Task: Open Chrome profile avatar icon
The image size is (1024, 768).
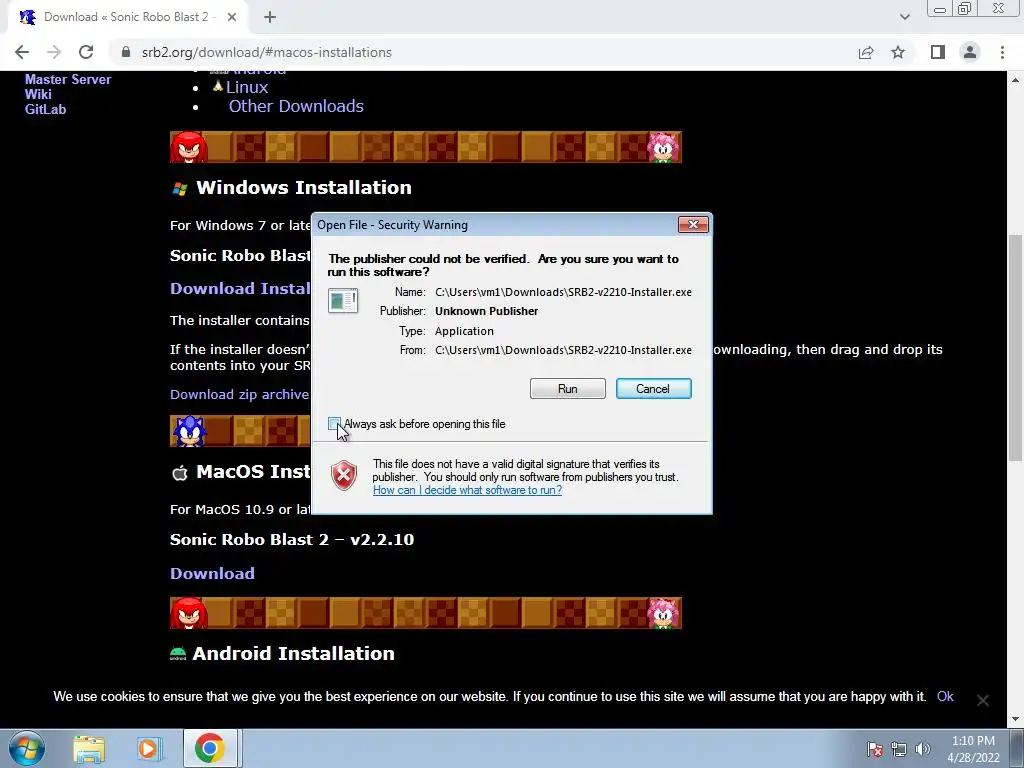Action: [970, 52]
